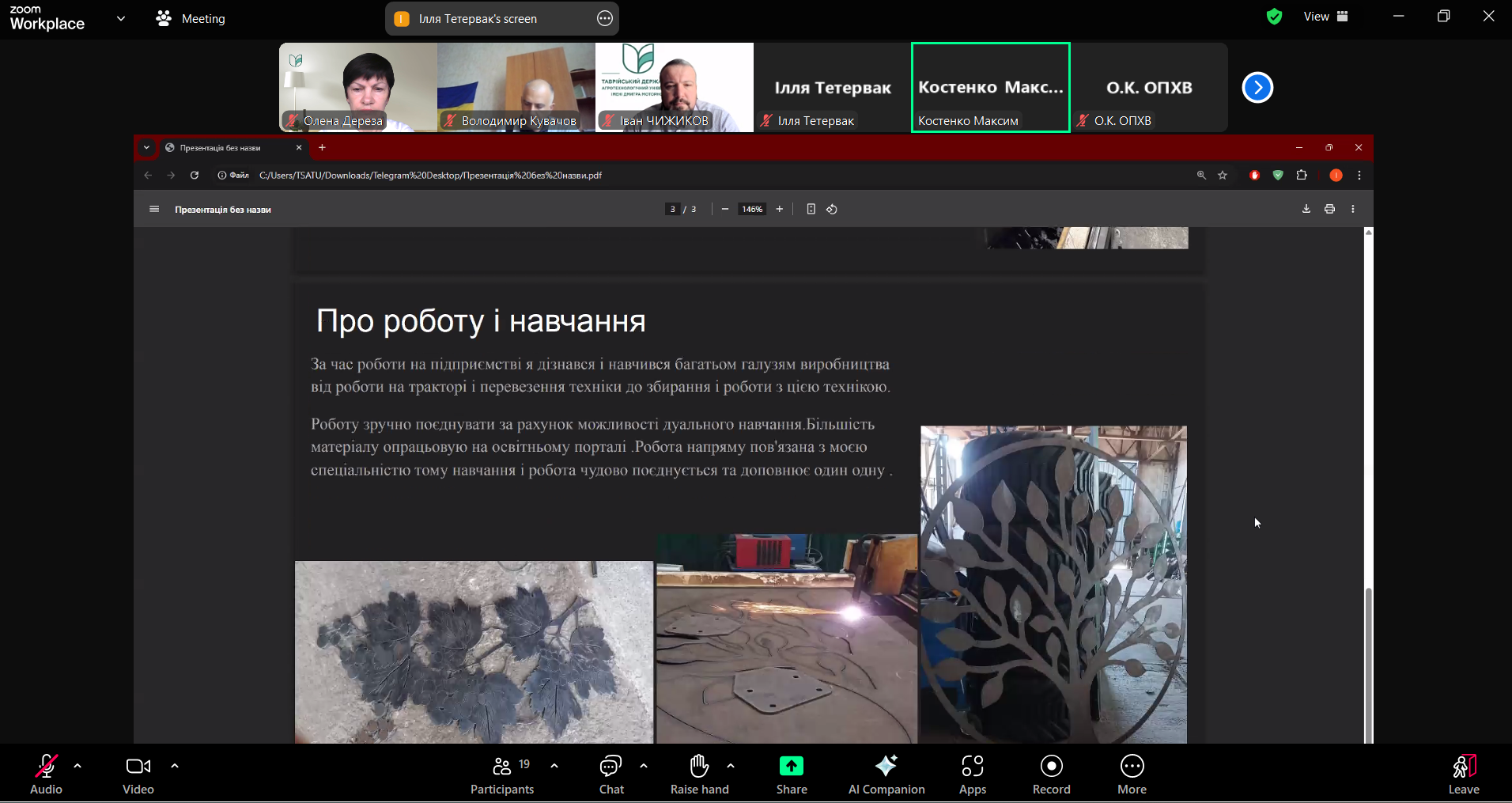Turn on camera with the Video button
The height and width of the screenshot is (803, 1512).
[138, 775]
